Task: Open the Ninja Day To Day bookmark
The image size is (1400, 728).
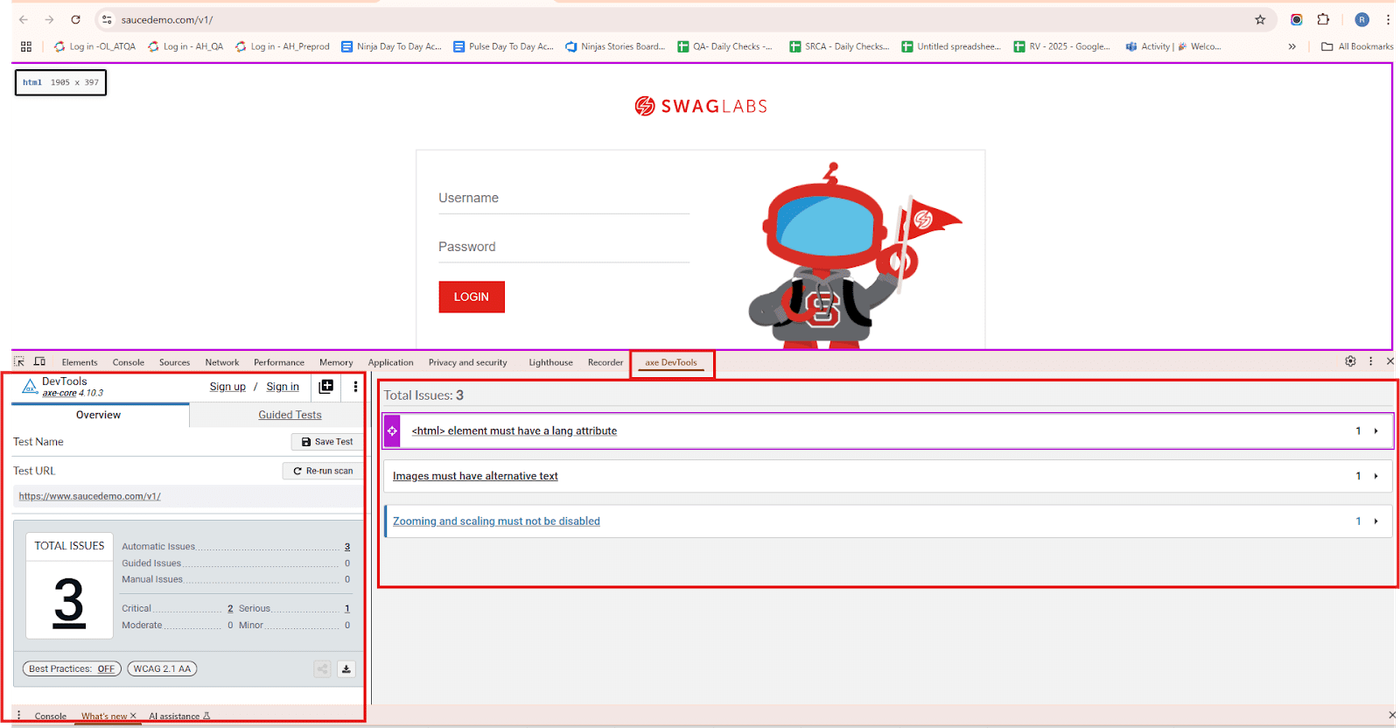Action: [x=391, y=46]
